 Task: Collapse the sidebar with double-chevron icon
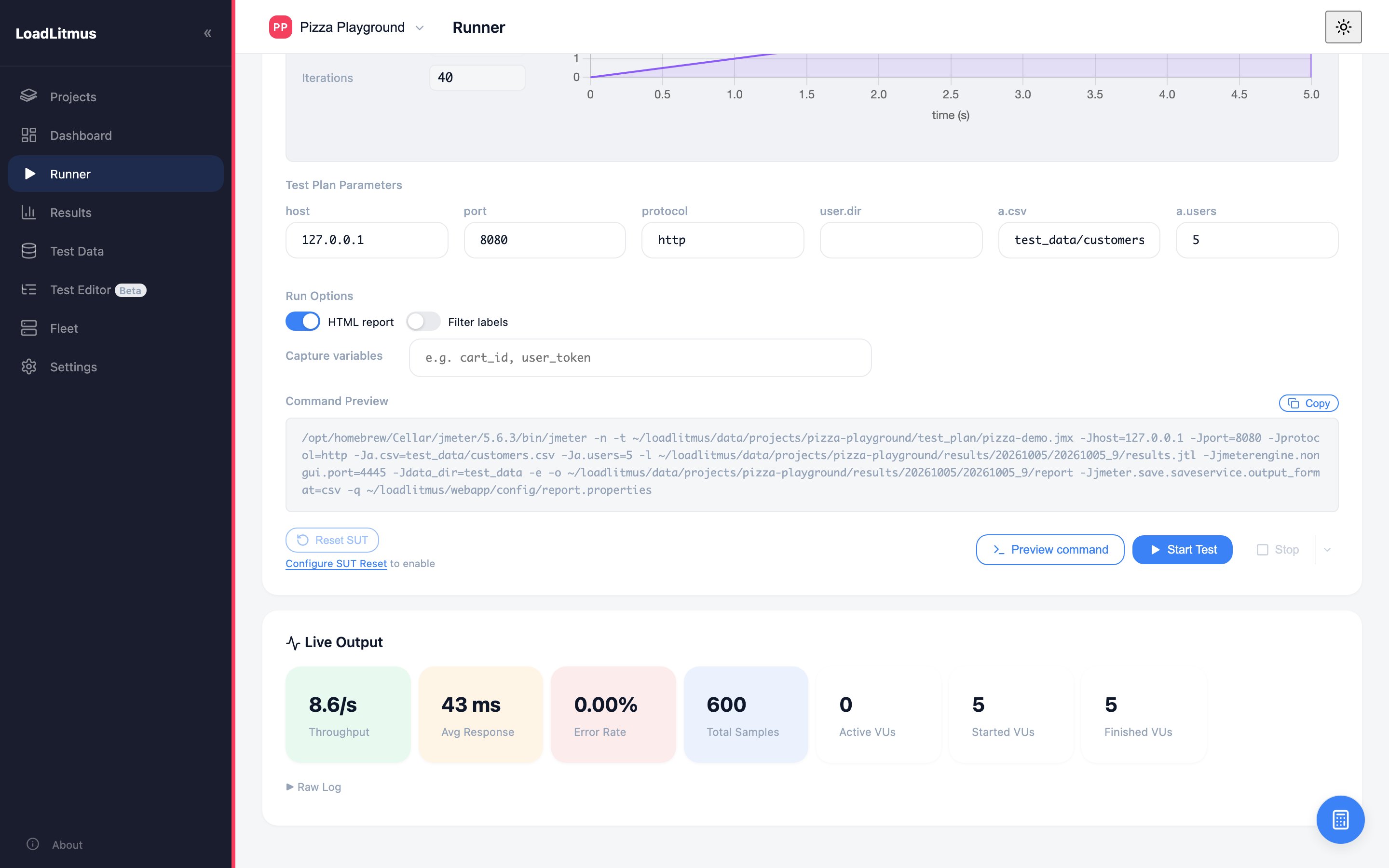[208, 33]
